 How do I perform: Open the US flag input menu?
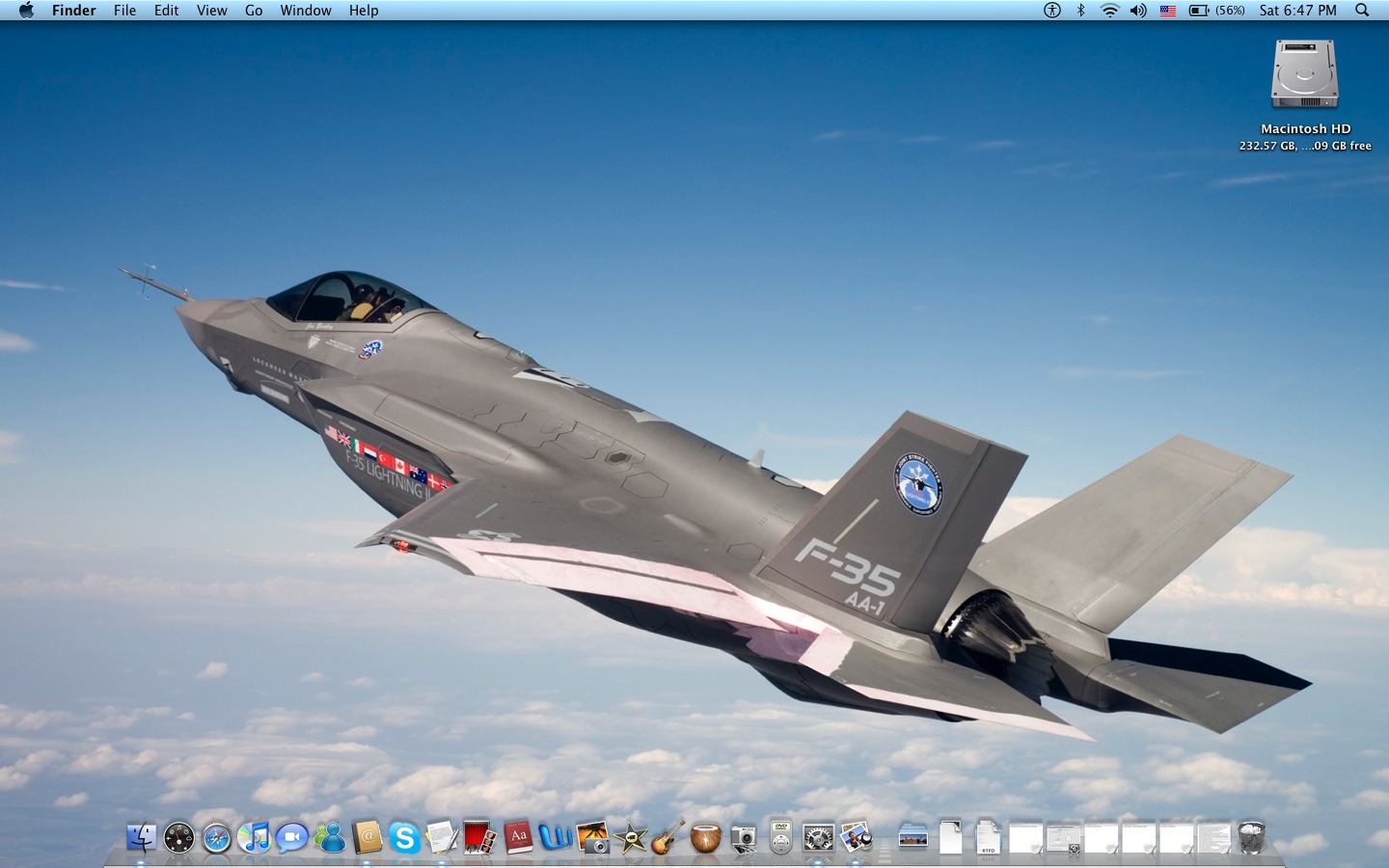coord(1168,11)
